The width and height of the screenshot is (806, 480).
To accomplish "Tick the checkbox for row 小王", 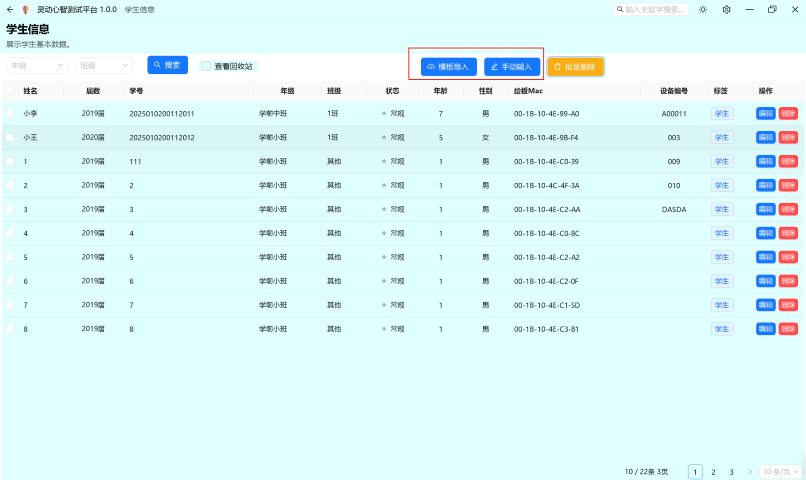I will click(10, 138).
